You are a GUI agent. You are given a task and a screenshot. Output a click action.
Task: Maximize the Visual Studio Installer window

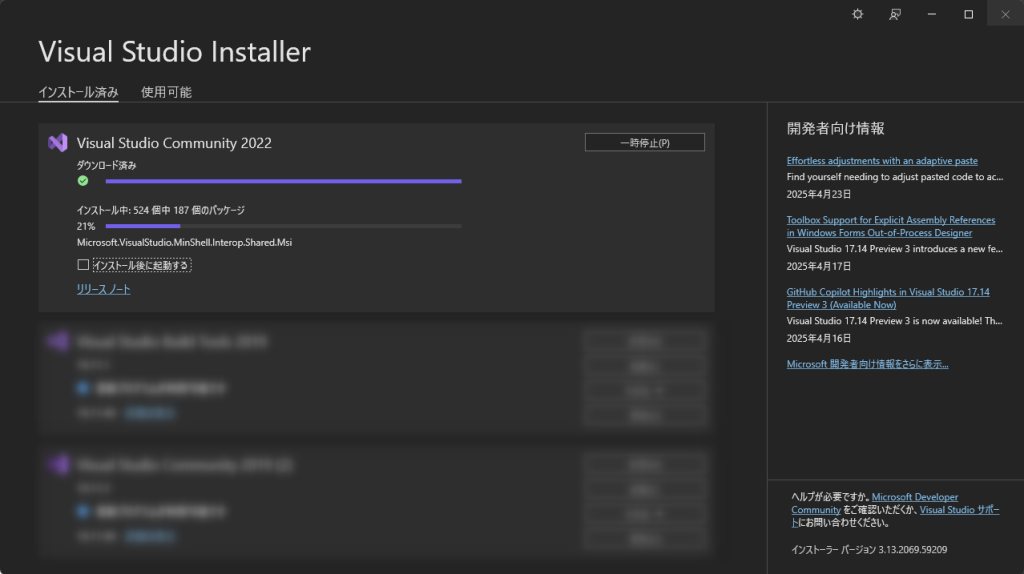(968, 14)
